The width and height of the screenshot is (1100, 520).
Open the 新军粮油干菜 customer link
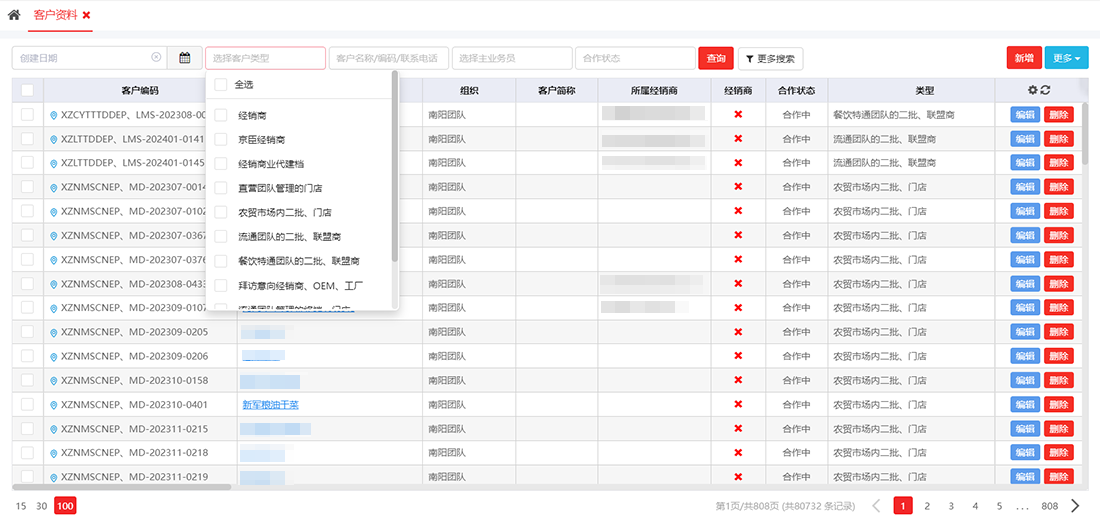[270, 405]
